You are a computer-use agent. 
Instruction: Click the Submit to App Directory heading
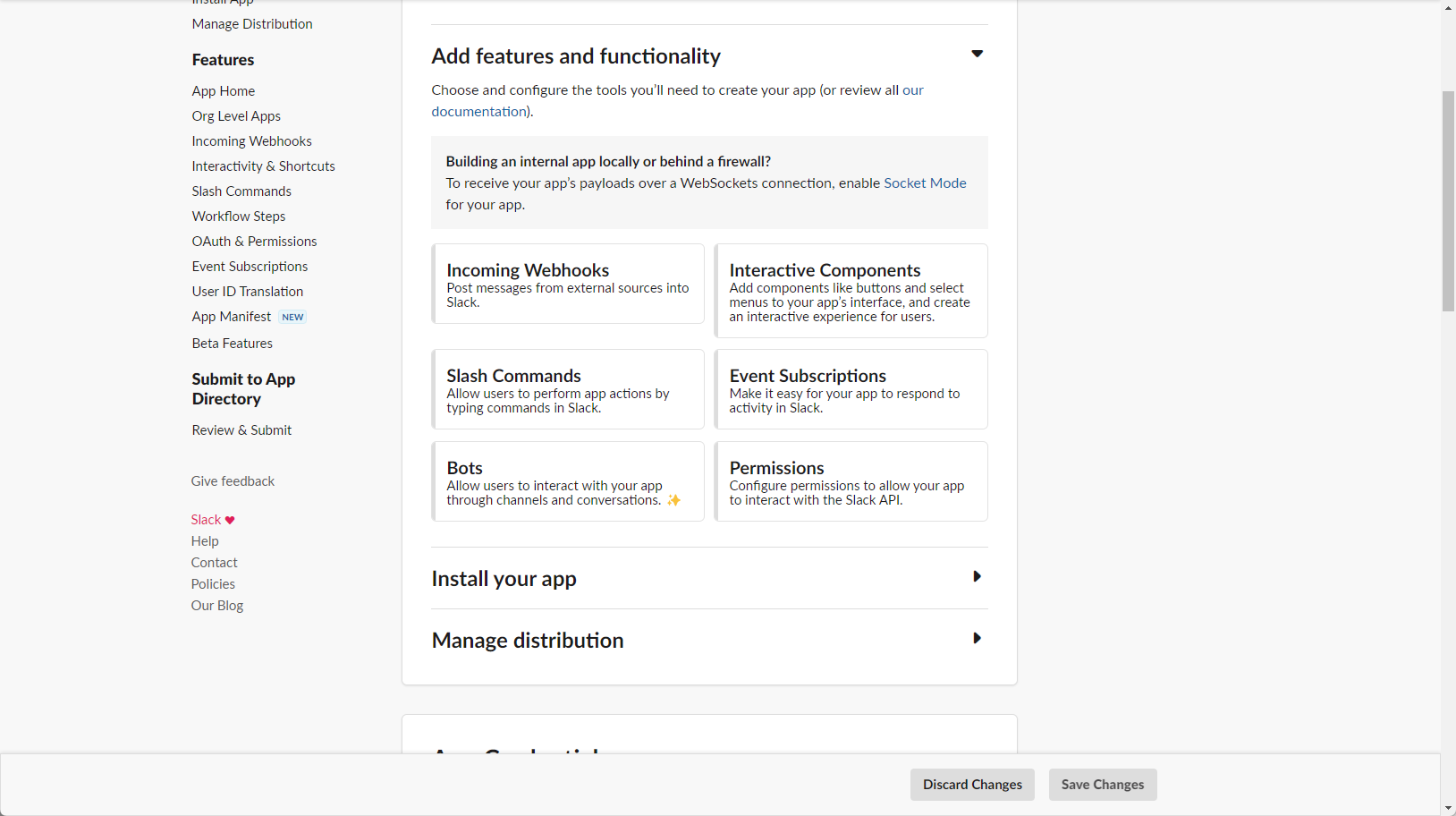pyautogui.click(x=243, y=389)
